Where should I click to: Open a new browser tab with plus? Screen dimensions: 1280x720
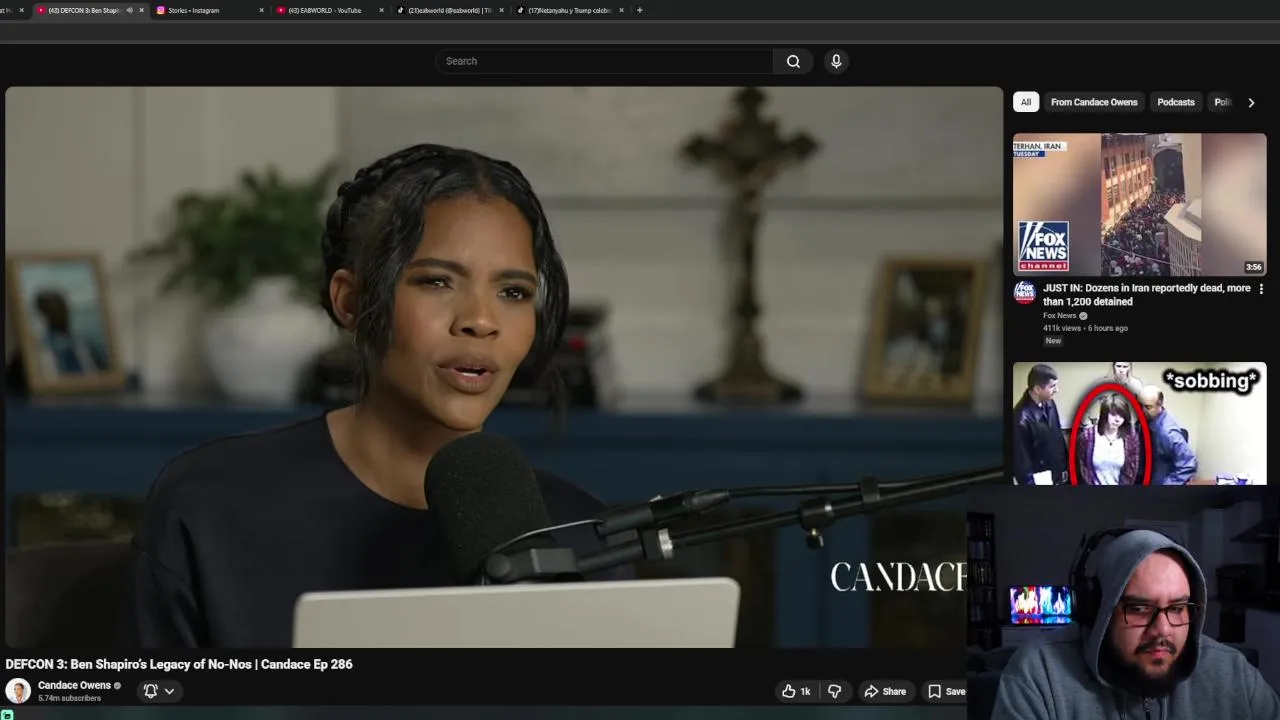[x=640, y=10]
